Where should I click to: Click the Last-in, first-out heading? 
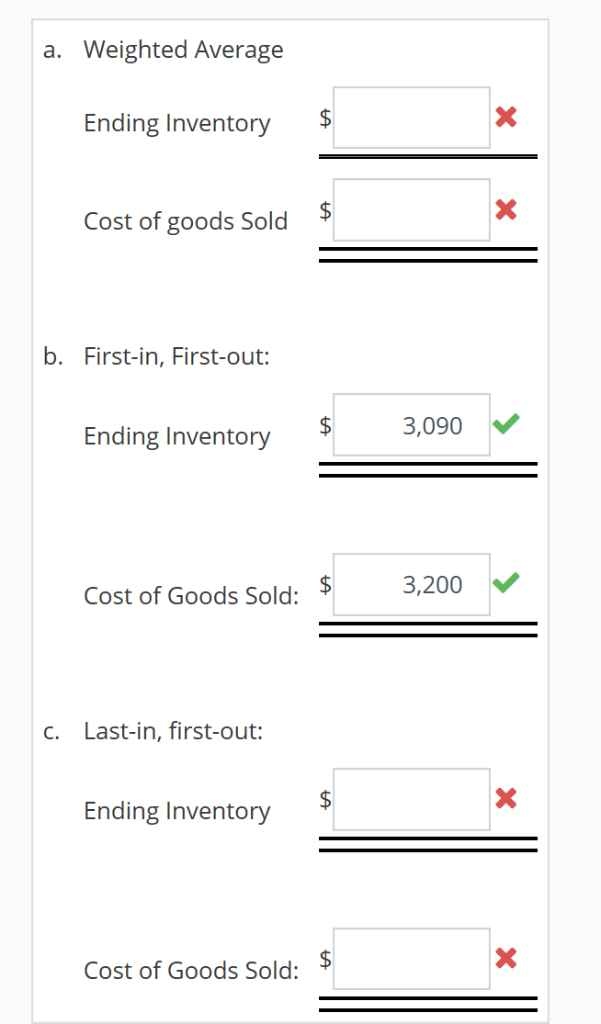[176, 731]
